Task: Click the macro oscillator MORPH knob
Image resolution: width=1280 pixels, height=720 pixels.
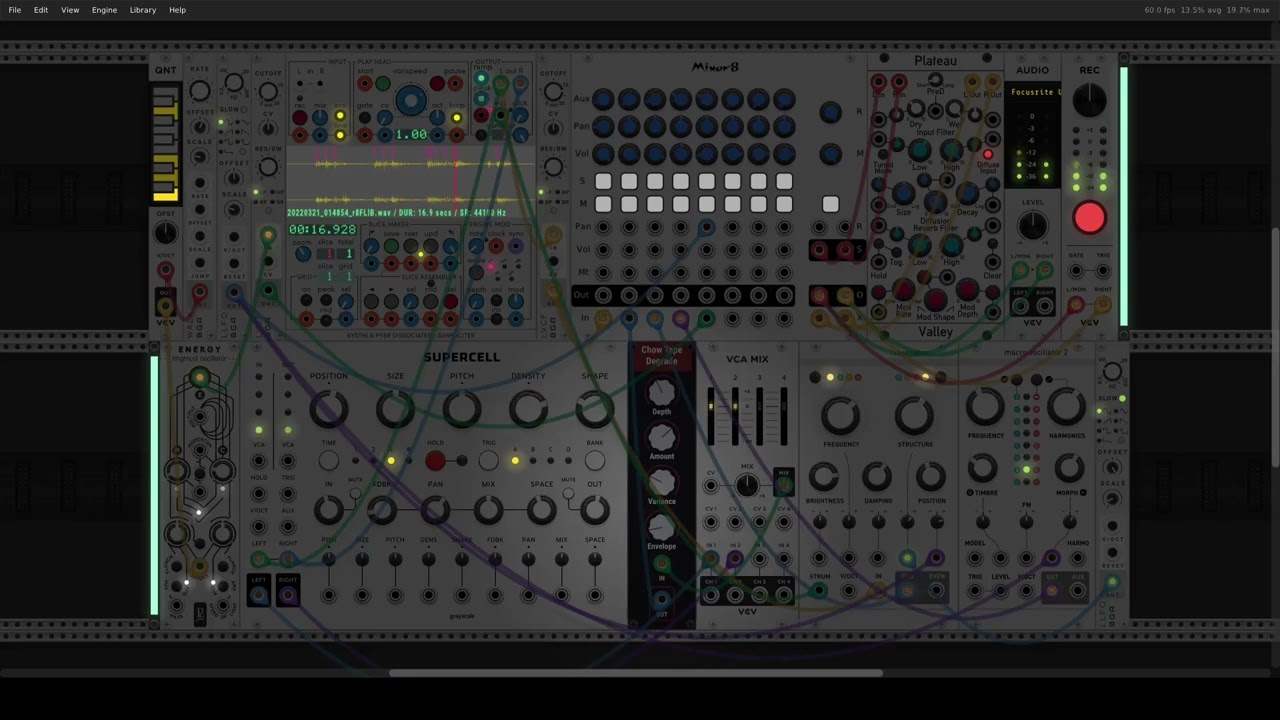Action: point(1068,467)
